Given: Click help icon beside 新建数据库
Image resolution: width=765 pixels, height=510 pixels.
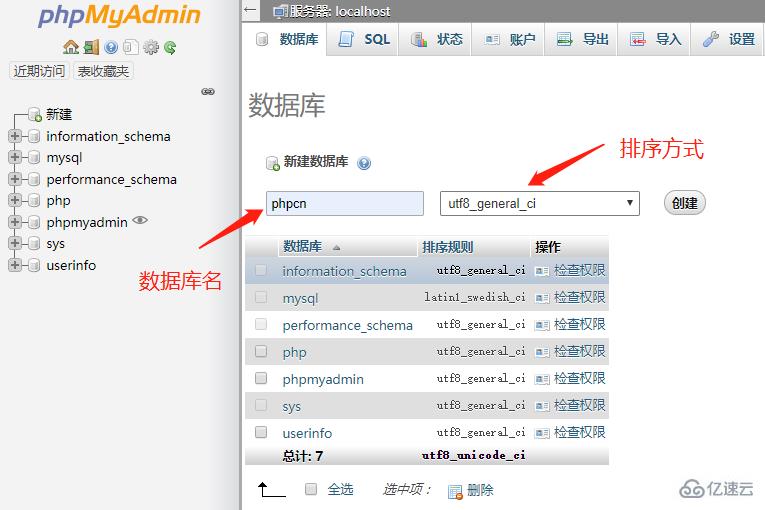Looking at the screenshot, I should tap(364, 163).
